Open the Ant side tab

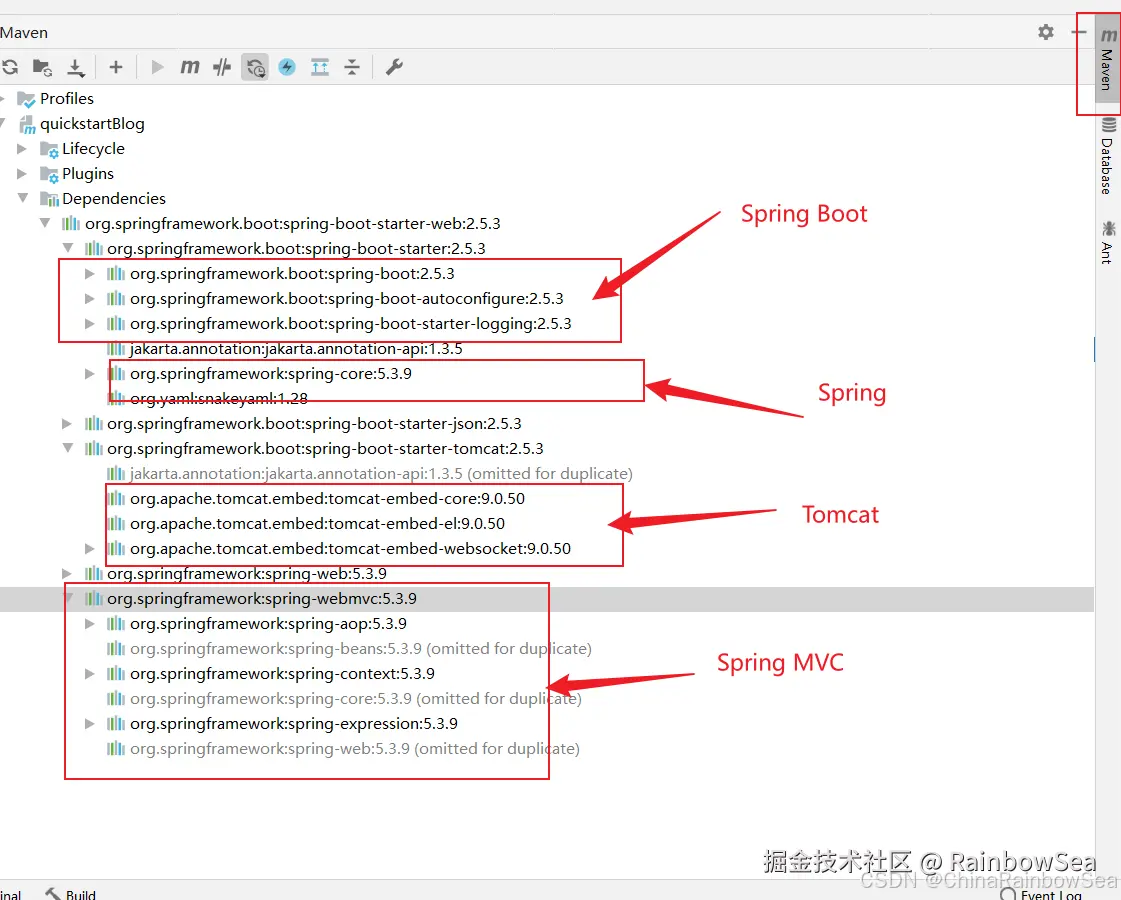click(x=1107, y=242)
